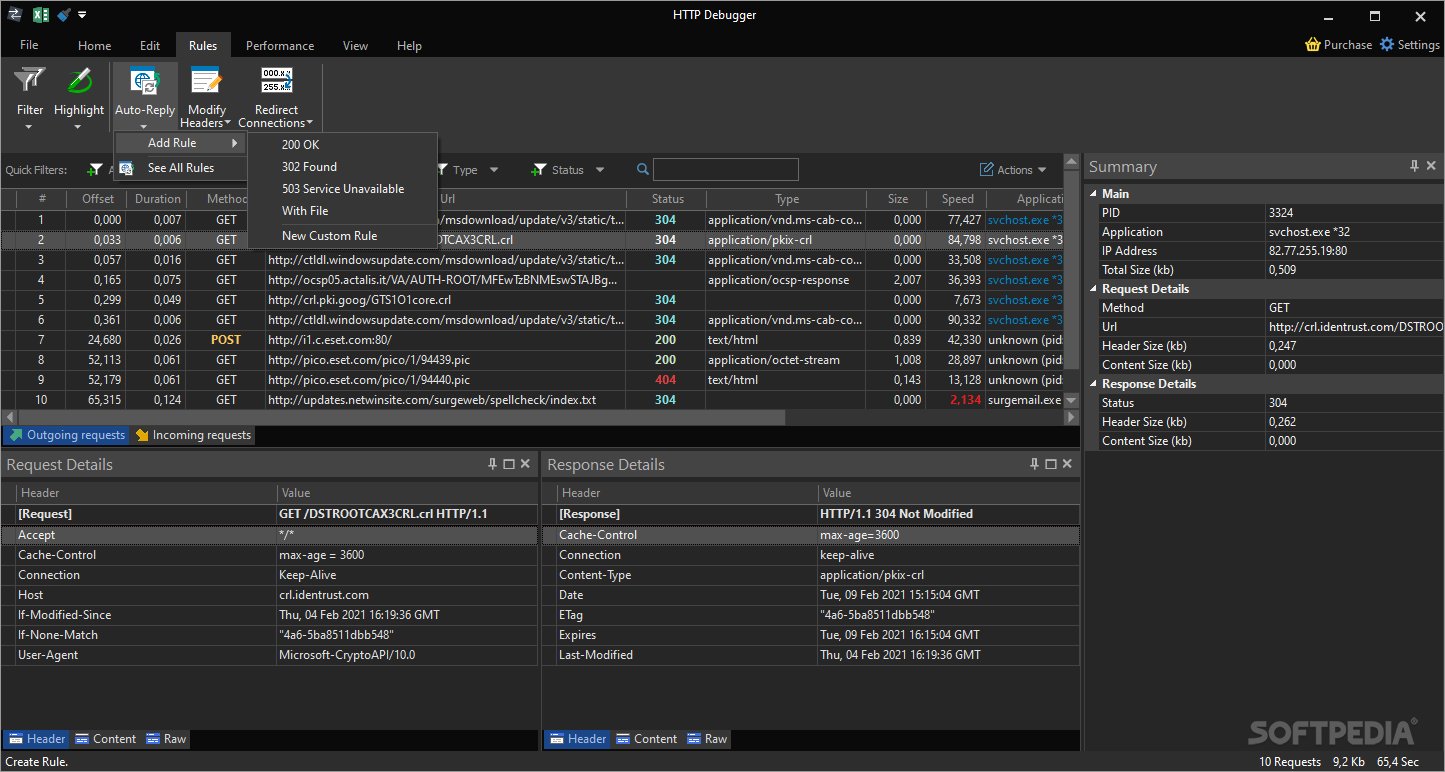This screenshot has width=1445, height=772.
Task: Choose 503 Service Unavailable rule option
Action: click(x=343, y=189)
